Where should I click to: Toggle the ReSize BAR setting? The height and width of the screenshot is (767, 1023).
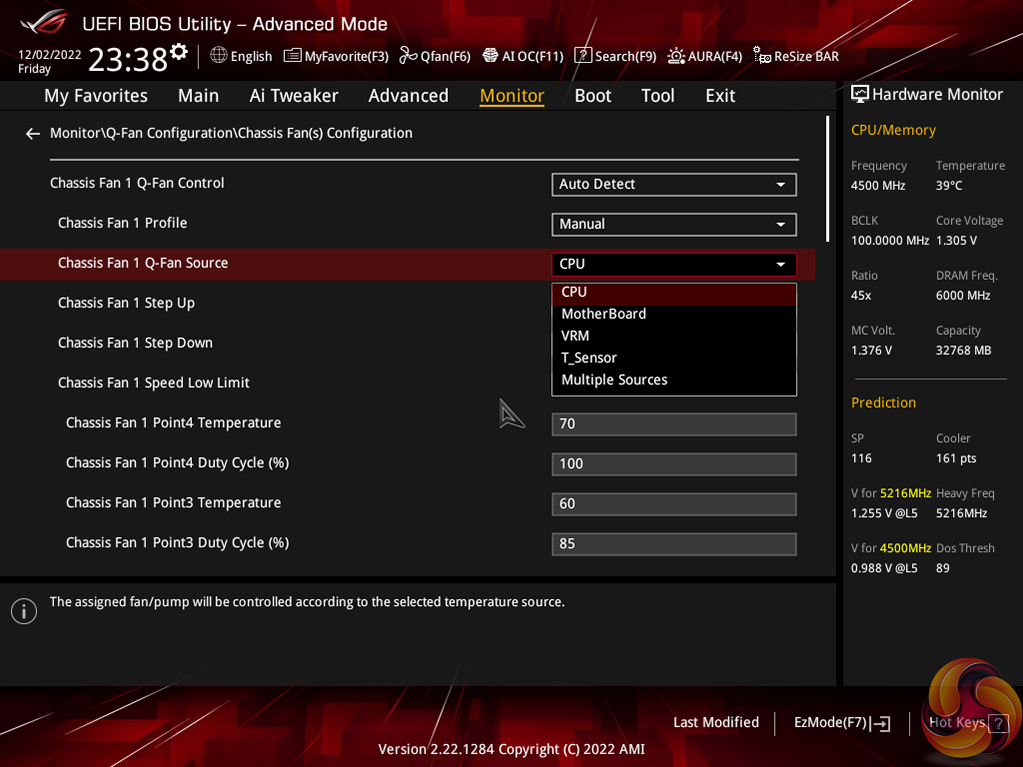tap(796, 56)
